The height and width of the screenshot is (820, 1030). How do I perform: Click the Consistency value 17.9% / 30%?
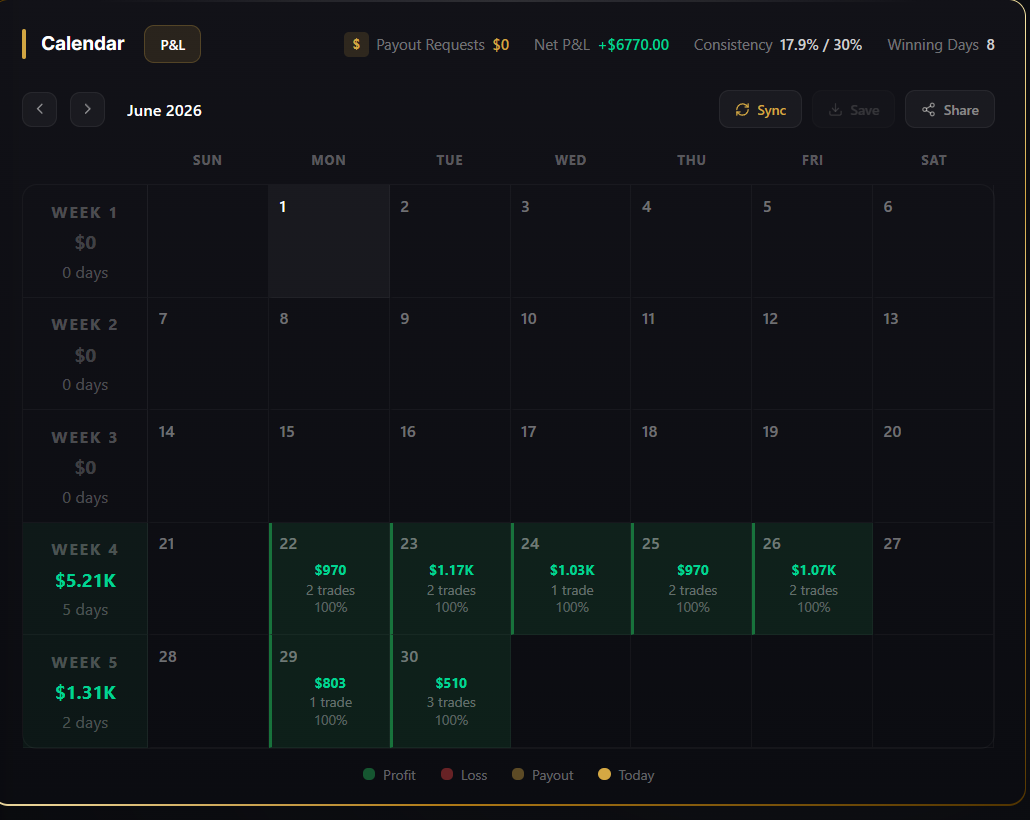pyautogui.click(x=820, y=45)
